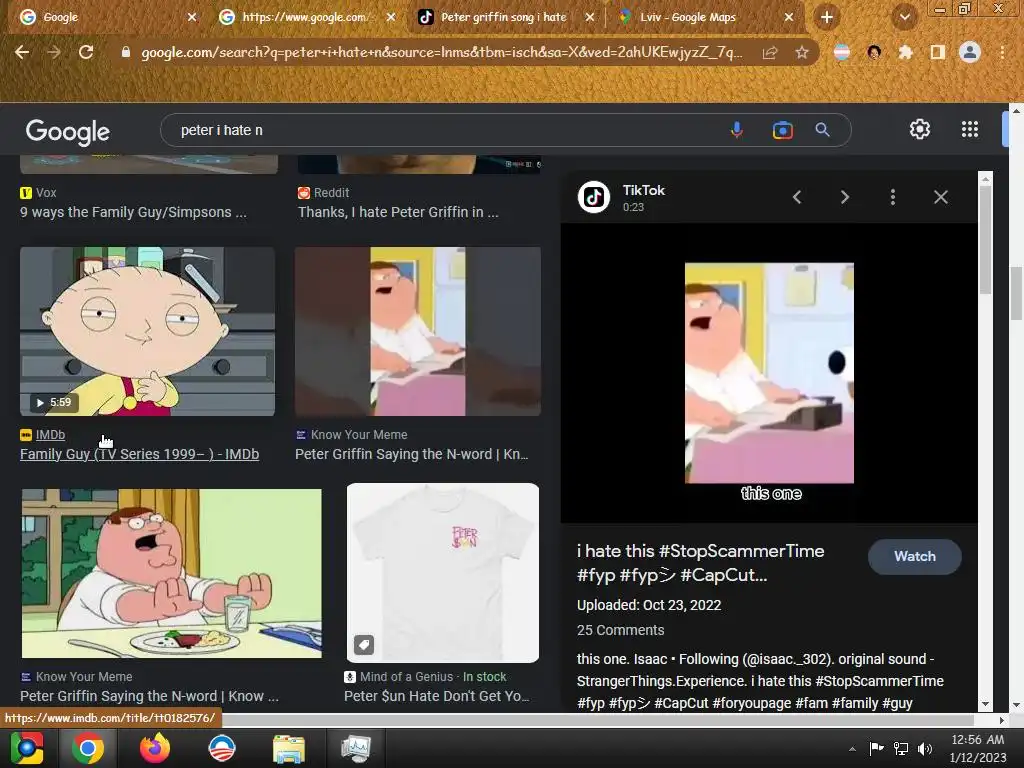Click the '25 Comments' text
This screenshot has width=1024, height=768.
coord(620,630)
